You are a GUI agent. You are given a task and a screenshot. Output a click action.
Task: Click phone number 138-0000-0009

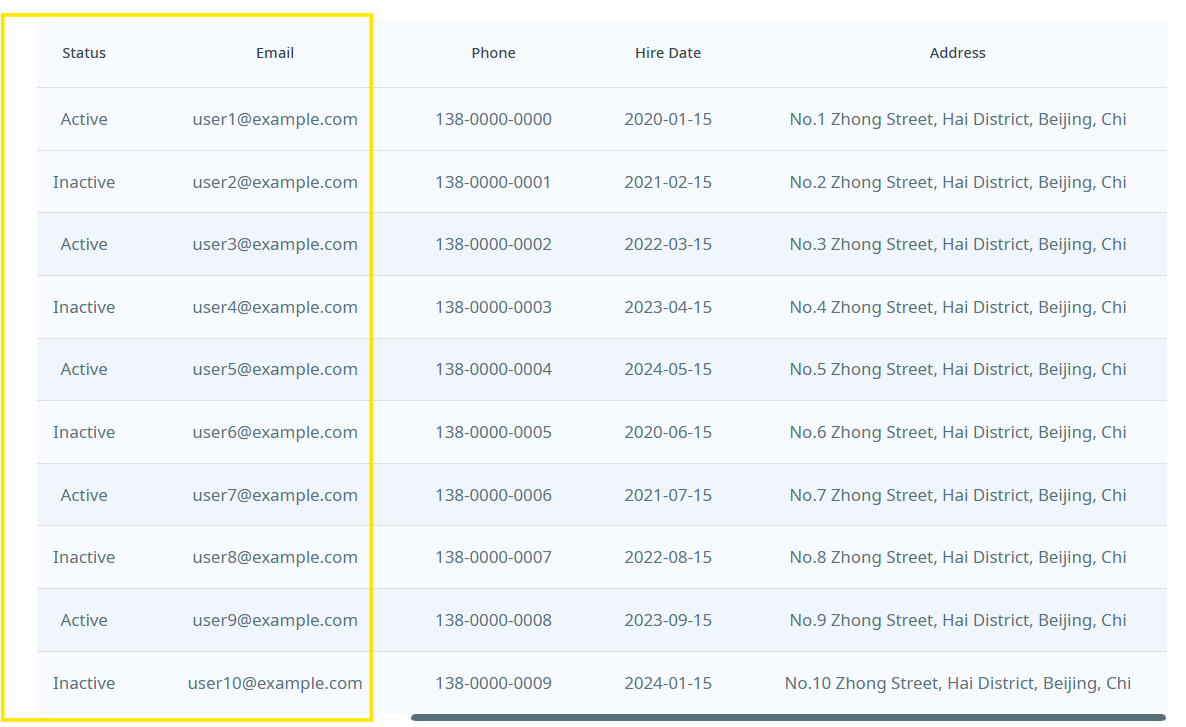coord(493,683)
